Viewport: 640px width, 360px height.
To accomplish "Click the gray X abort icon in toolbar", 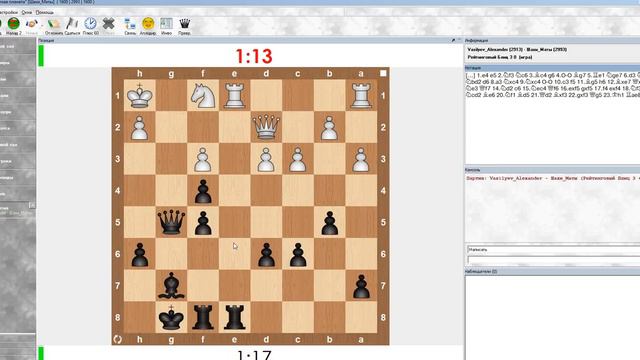I will click(109, 24).
